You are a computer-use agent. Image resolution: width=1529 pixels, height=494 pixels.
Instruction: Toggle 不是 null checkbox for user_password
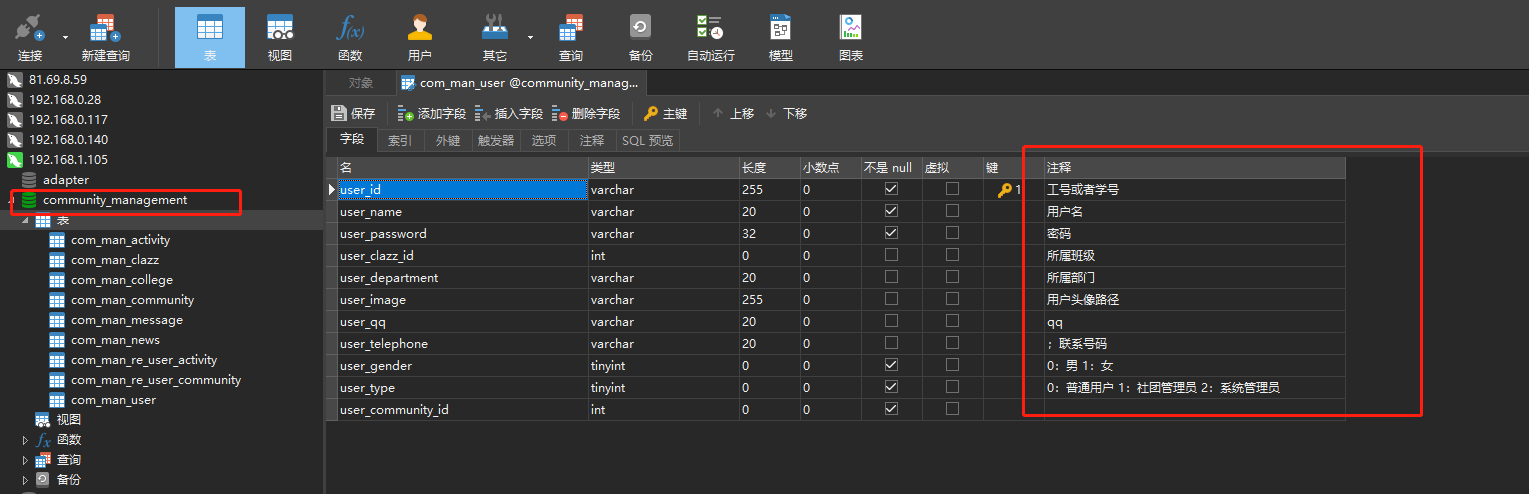891,233
